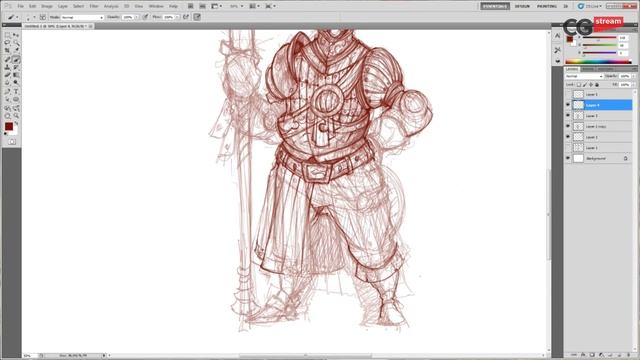Viewport: 640px width, 360px height.
Task: Open the Layer menu
Action: 63,6
